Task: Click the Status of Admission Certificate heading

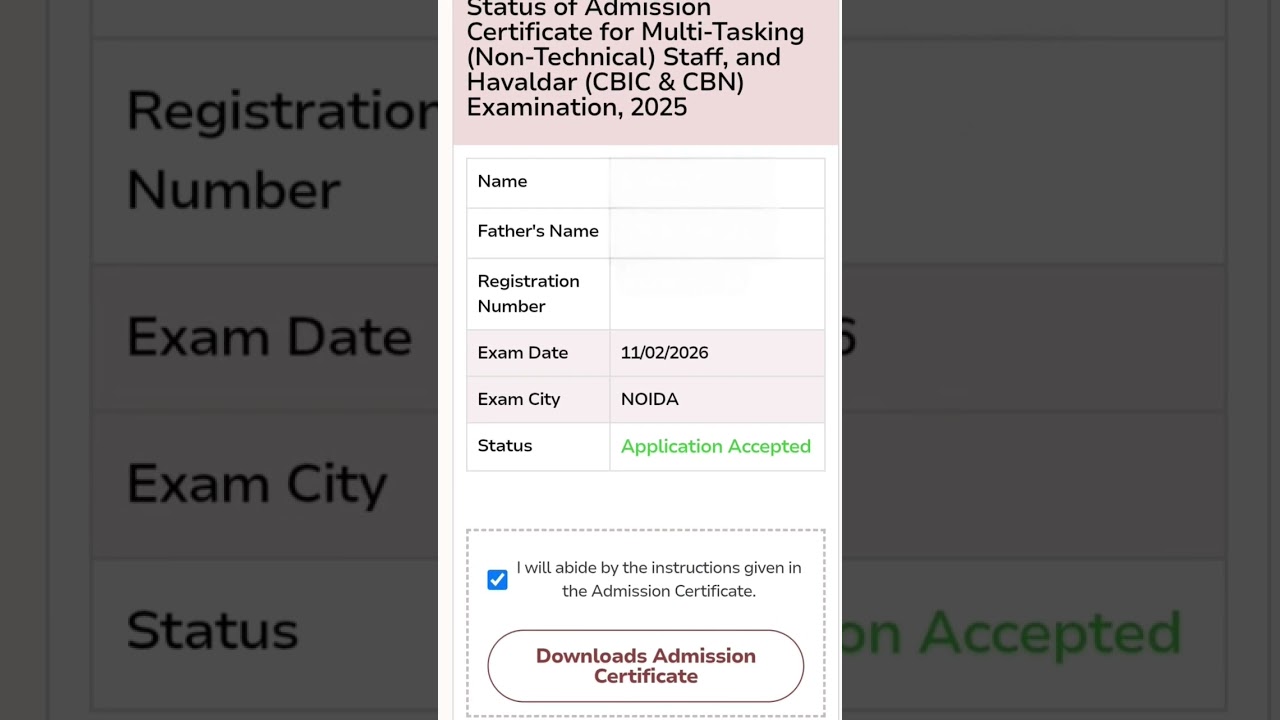Action: coord(636,57)
